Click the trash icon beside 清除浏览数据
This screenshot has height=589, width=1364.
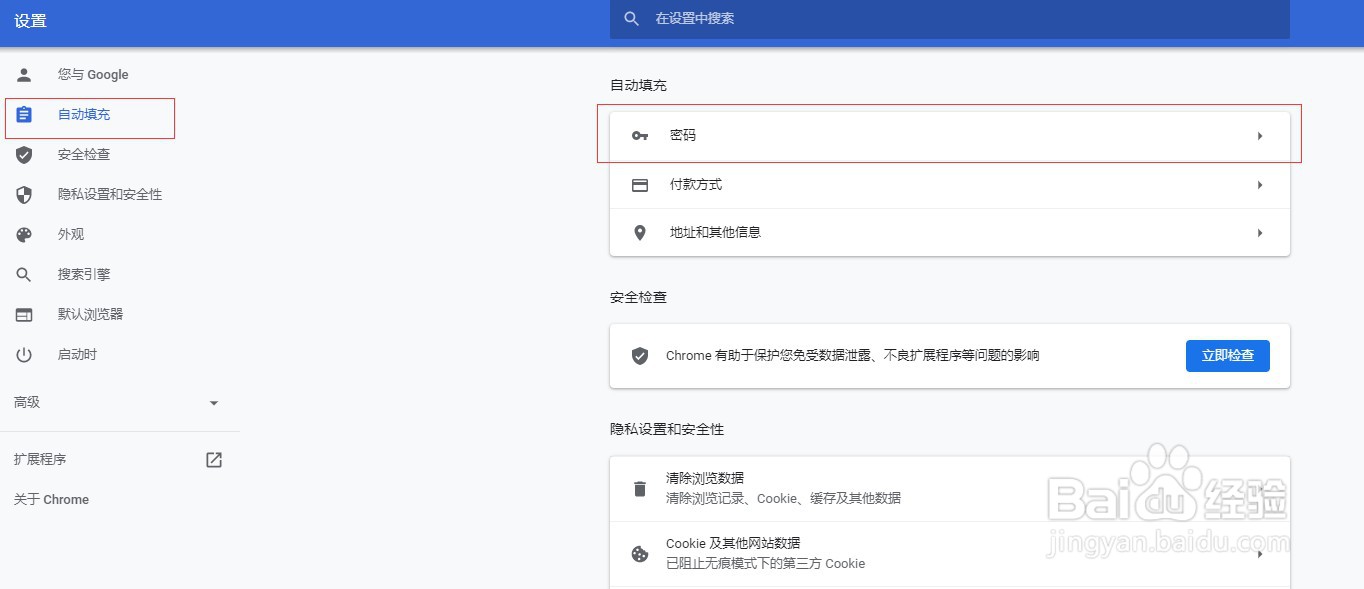639,489
